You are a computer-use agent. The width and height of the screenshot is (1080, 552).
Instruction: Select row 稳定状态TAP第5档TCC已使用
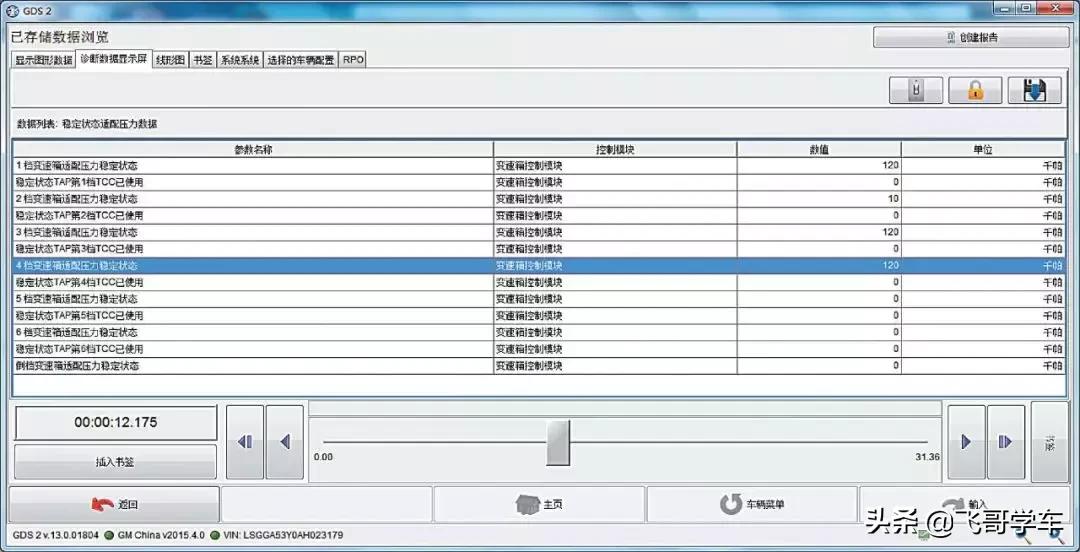point(539,316)
